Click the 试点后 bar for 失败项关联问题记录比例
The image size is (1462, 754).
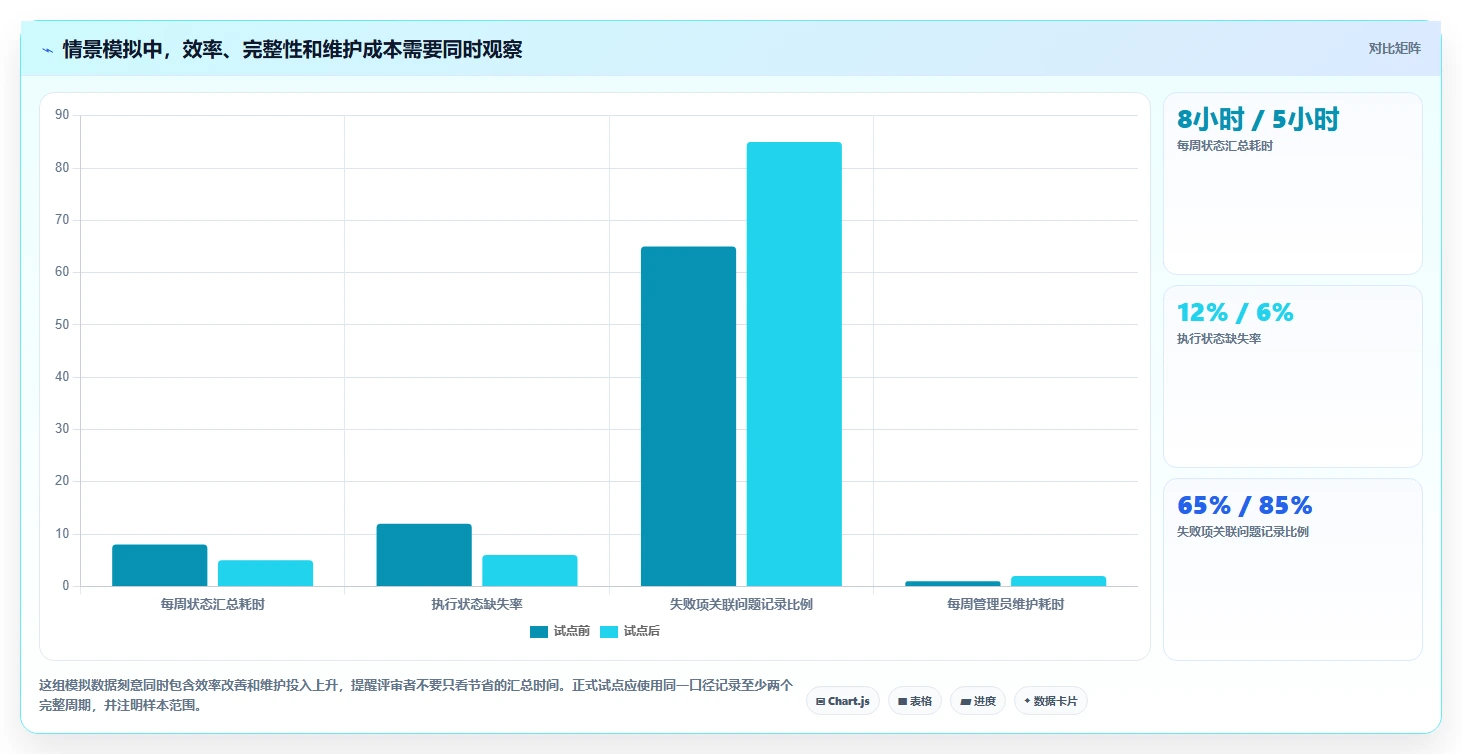pyautogui.click(x=794, y=364)
